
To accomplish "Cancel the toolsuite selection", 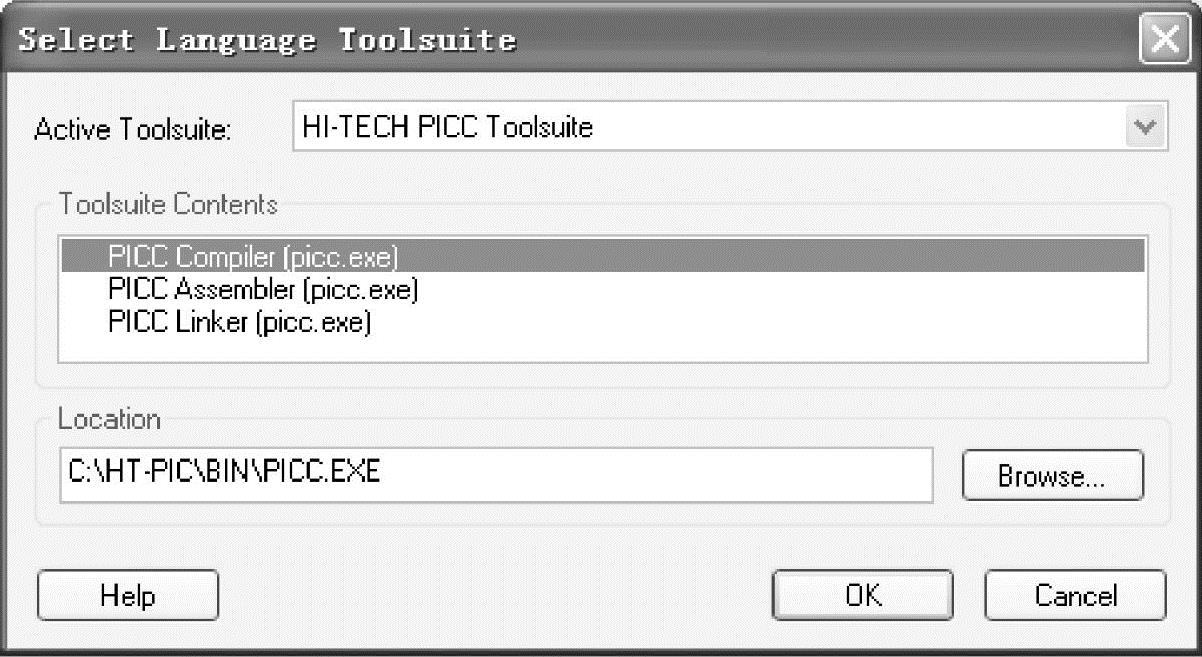I will pyautogui.click(x=1075, y=596).
